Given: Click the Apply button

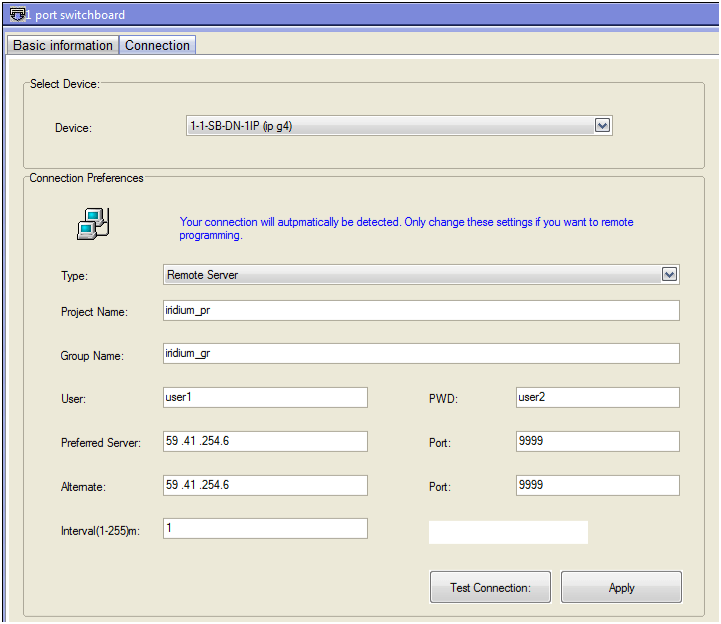Looking at the screenshot, I should tap(621, 587).
